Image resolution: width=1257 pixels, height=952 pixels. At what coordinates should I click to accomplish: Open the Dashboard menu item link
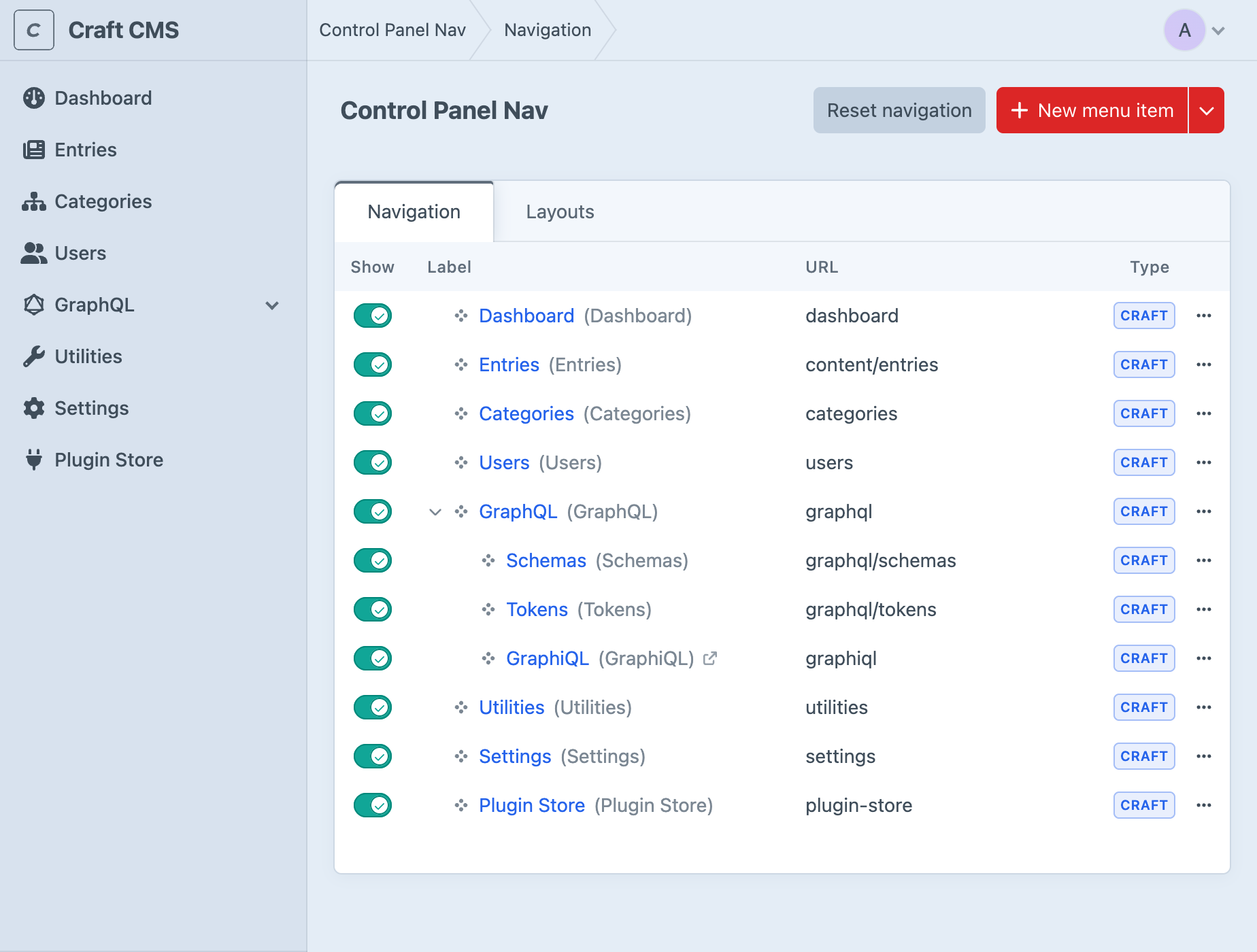pos(526,316)
